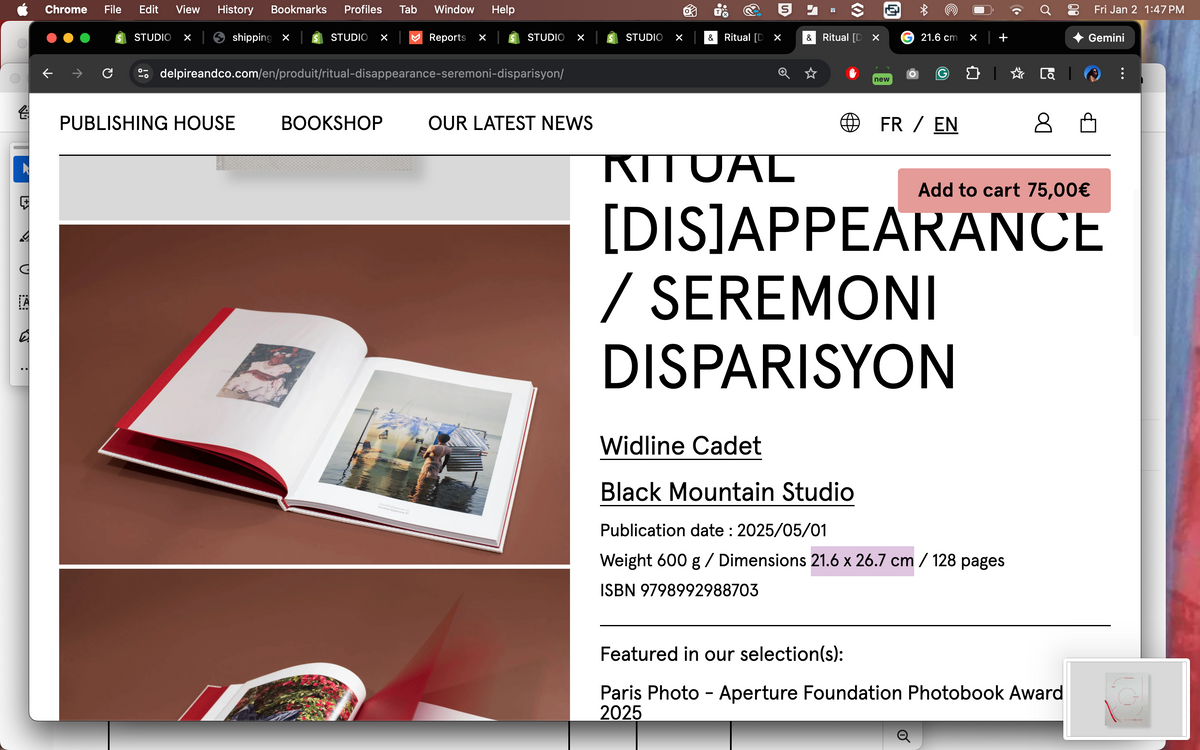Open Spotlight search from the menu bar
The height and width of the screenshot is (750, 1200).
pos(1045,9)
